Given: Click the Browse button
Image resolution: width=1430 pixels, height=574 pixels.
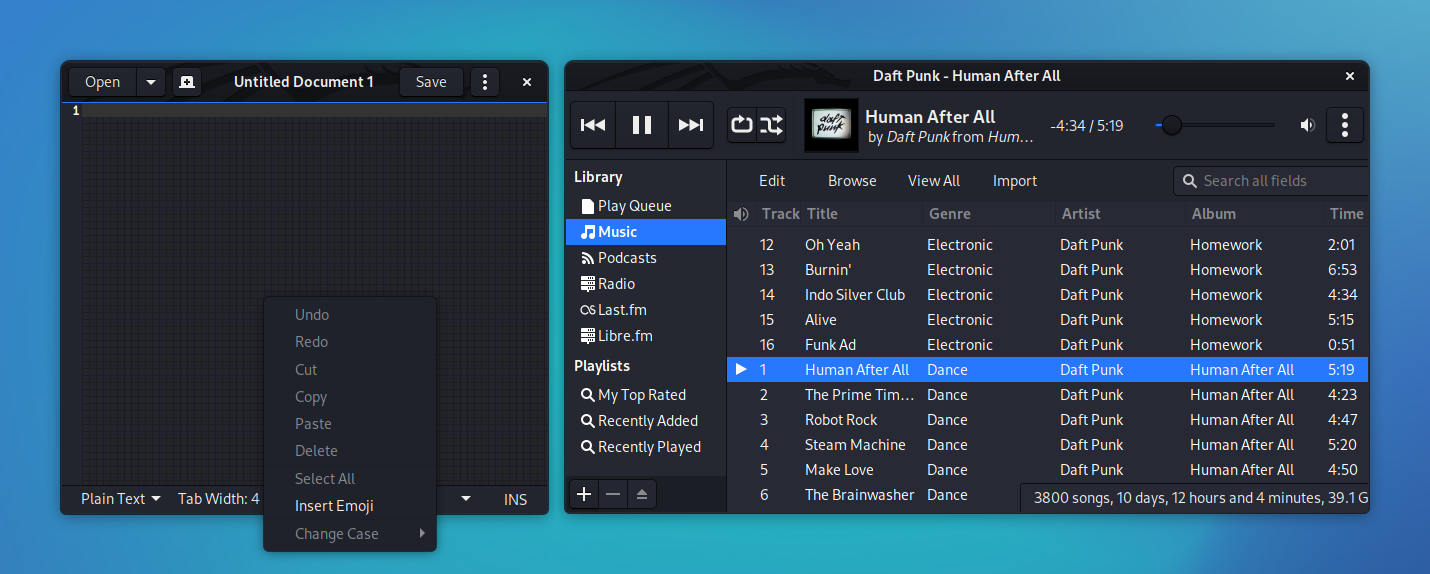Looking at the screenshot, I should tap(852, 181).
